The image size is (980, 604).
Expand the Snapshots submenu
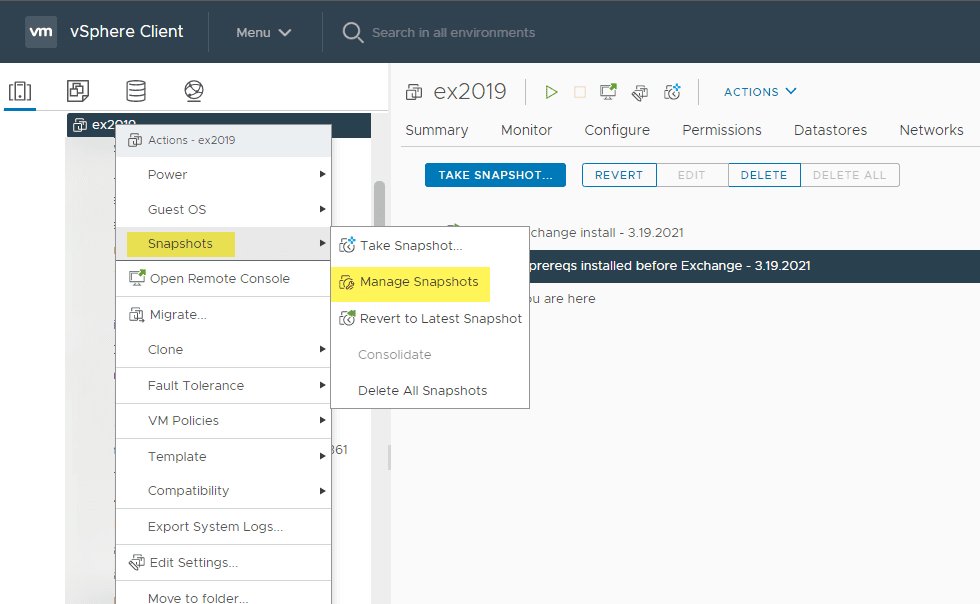click(223, 244)
